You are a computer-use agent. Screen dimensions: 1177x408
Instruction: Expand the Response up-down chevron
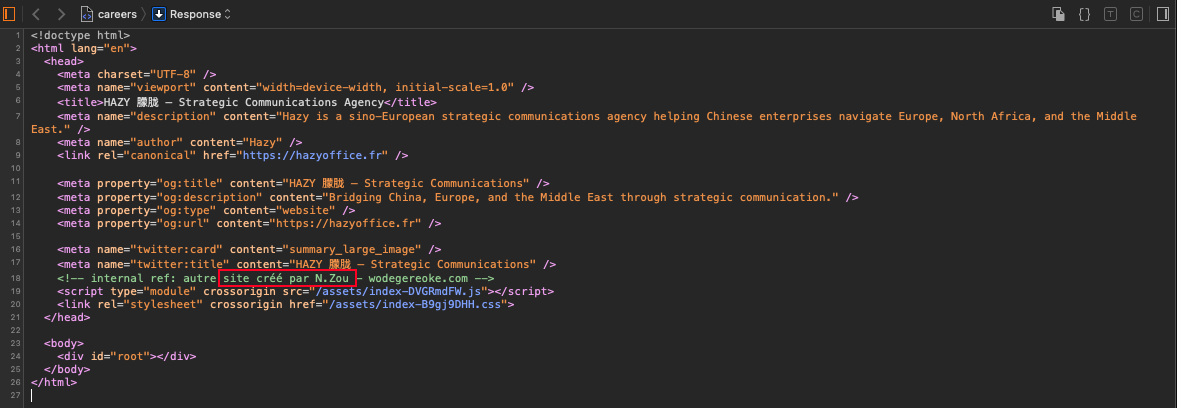tap(227, 14)
